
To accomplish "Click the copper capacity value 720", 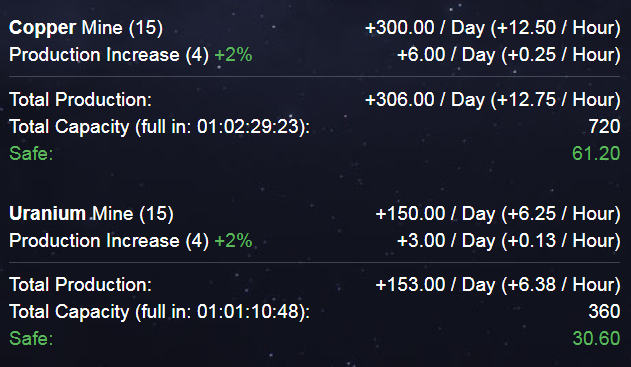I will [604, 127].
